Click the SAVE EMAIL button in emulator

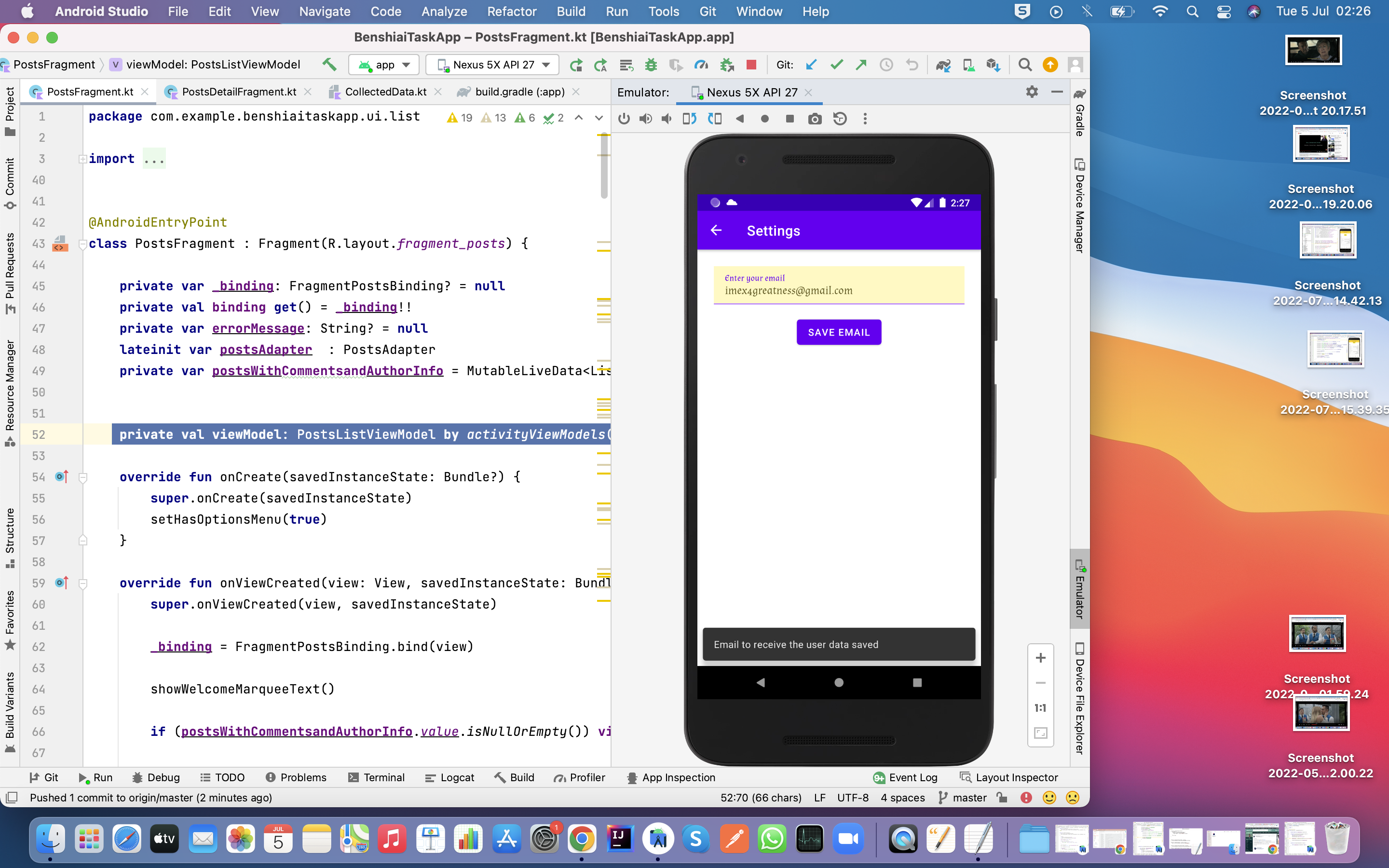(839, 332)
